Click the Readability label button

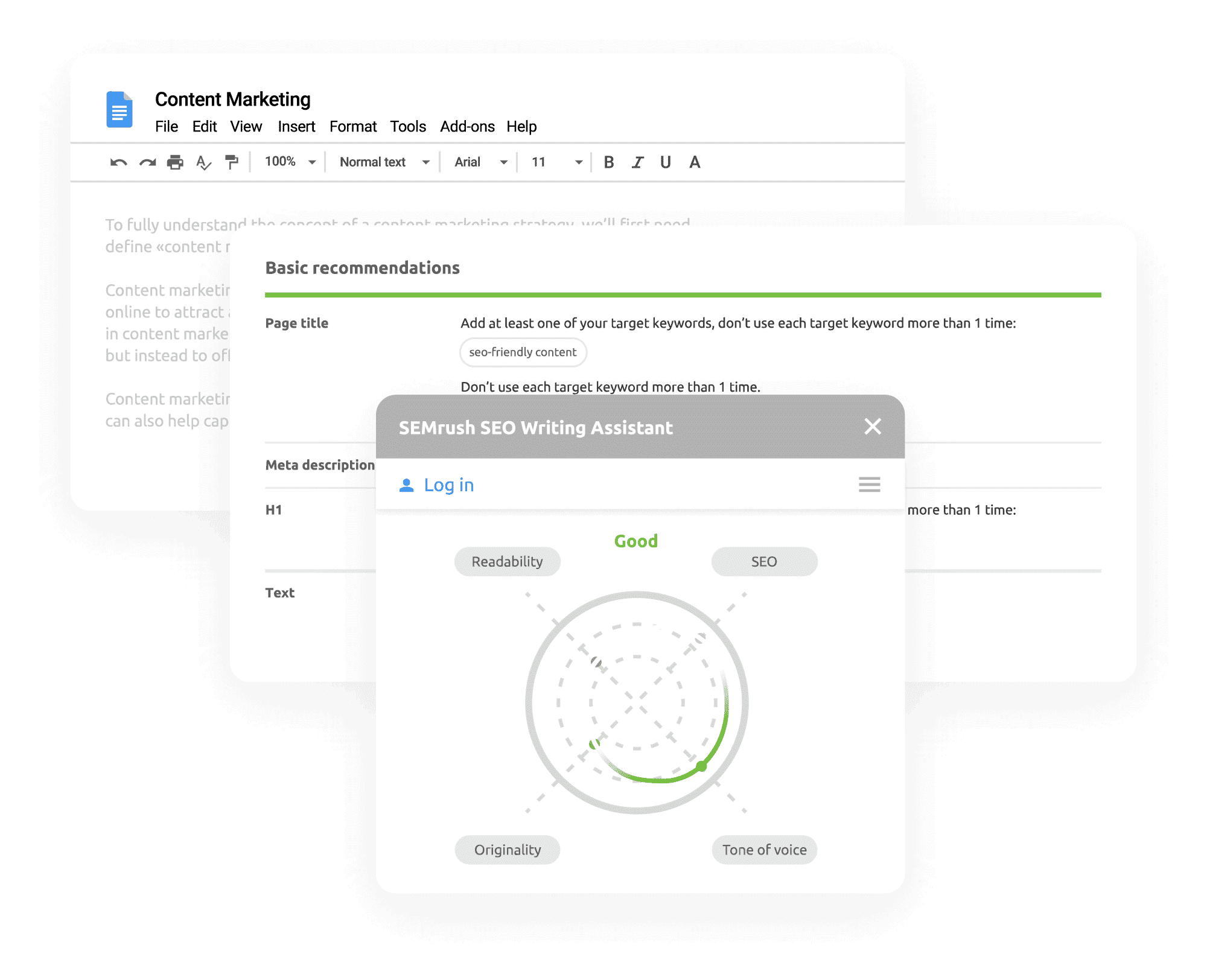[507, 562]
